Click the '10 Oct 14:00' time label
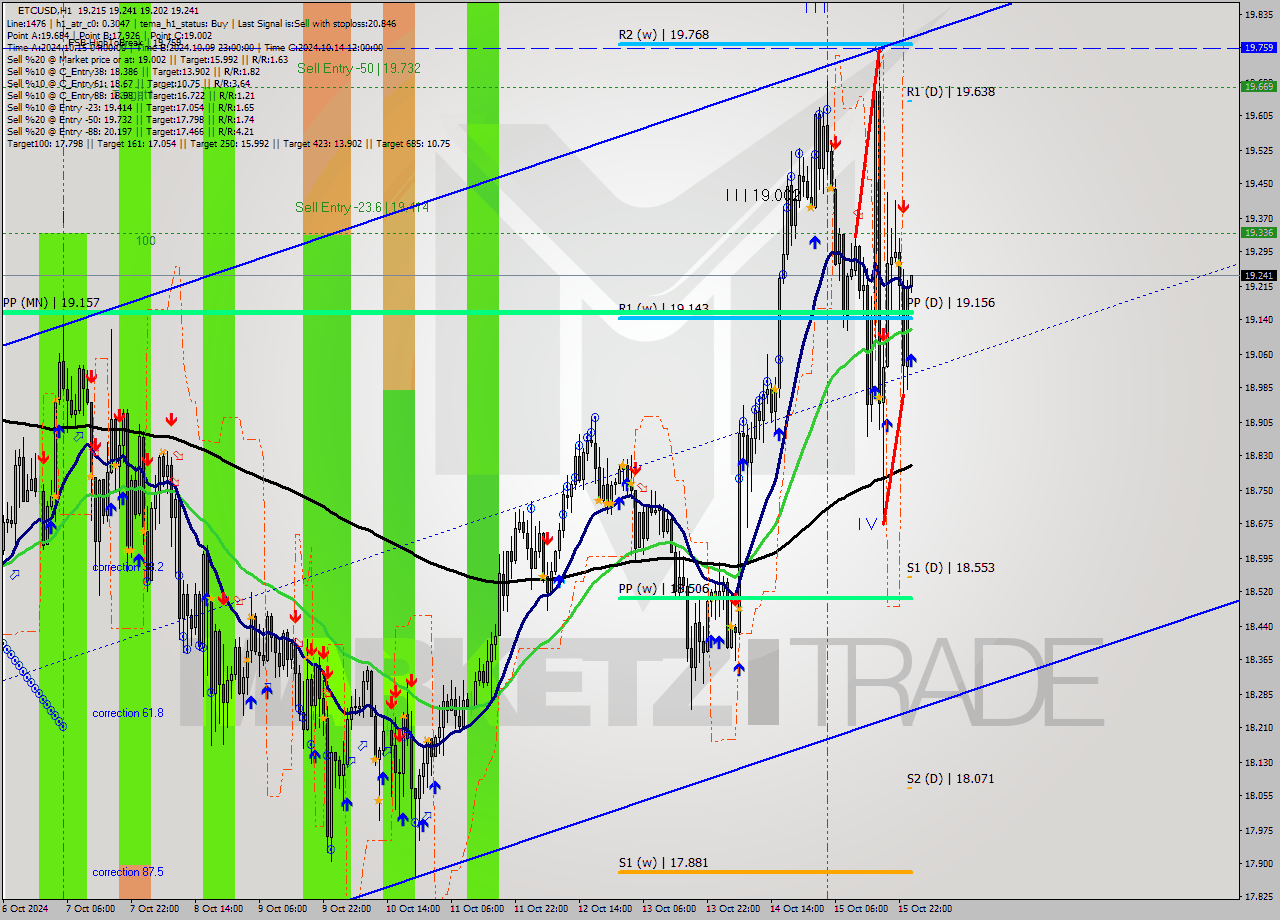Screen dimensions: 1280x920 point(412,909)
